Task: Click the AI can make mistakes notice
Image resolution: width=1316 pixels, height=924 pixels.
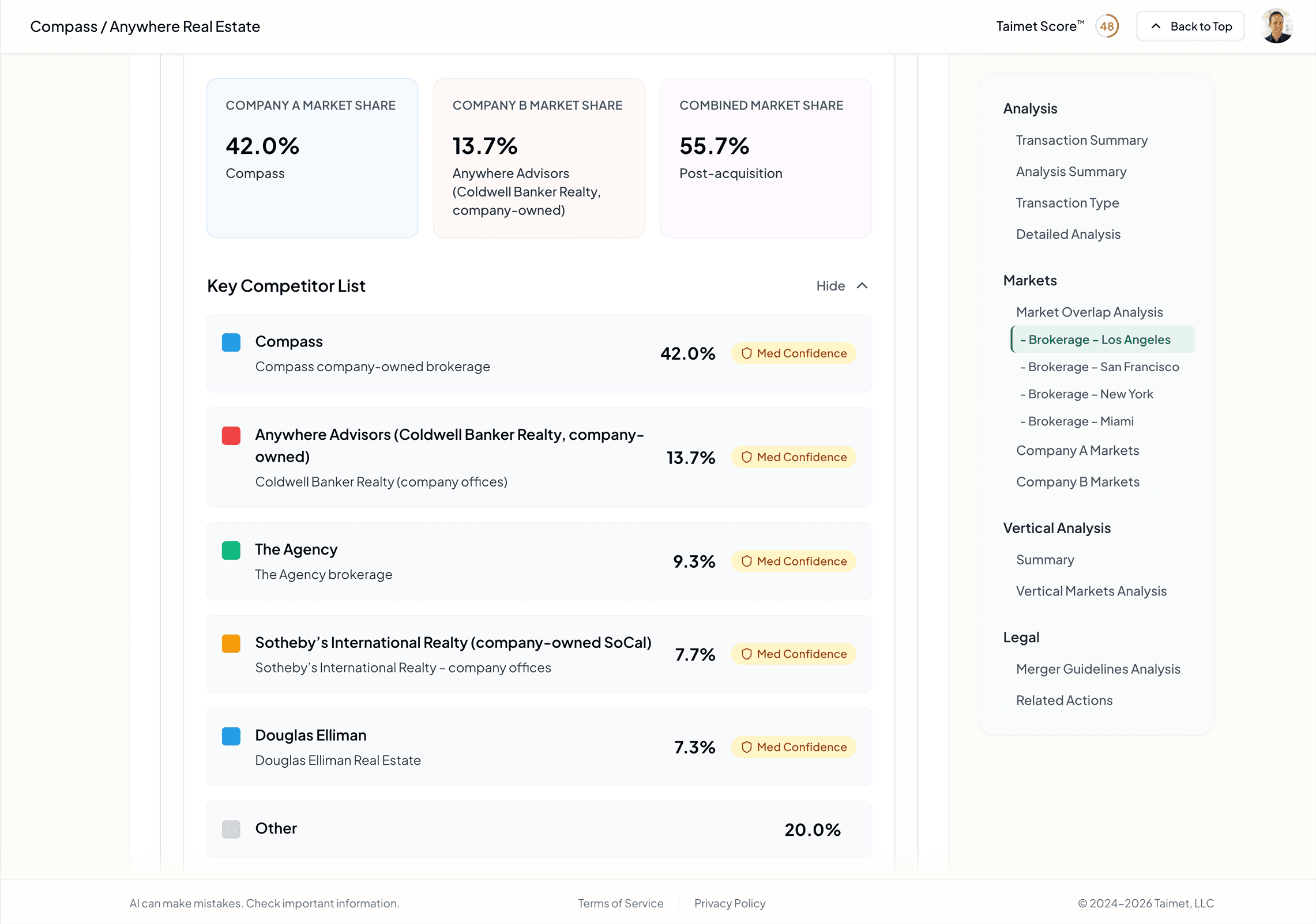Action: [x=264, y=903]
